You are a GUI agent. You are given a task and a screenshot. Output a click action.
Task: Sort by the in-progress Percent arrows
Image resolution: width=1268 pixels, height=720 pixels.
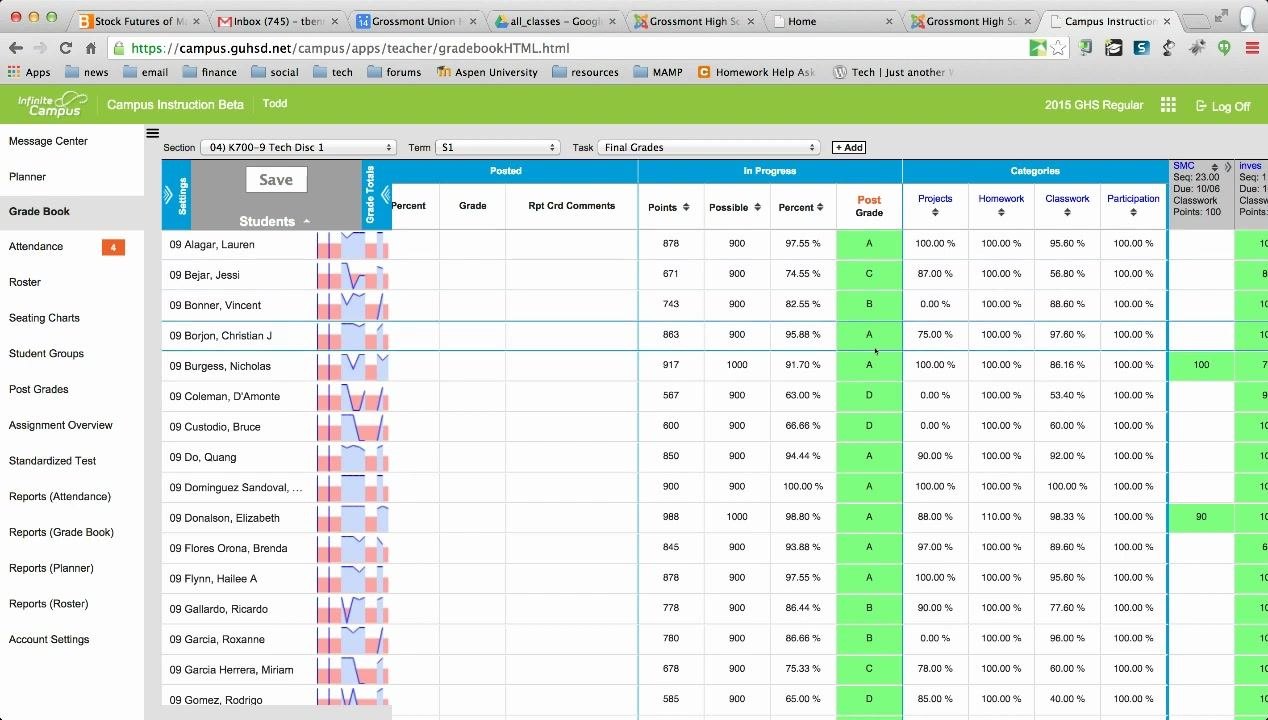820,207
